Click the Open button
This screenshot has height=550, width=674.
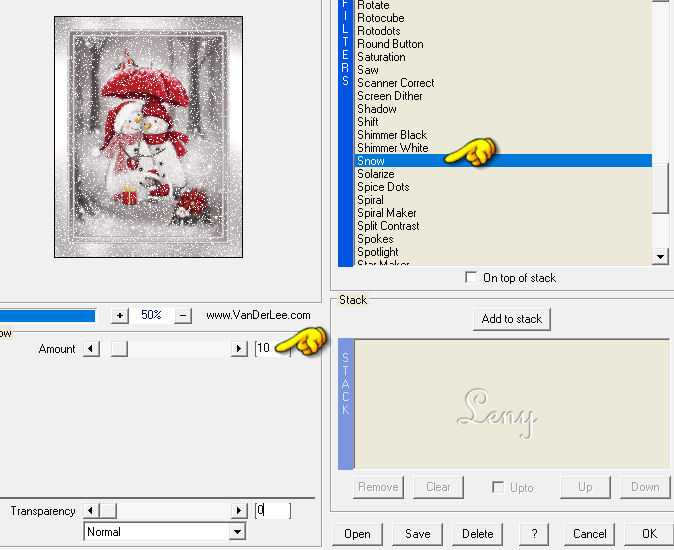click(x=357, y=534)
